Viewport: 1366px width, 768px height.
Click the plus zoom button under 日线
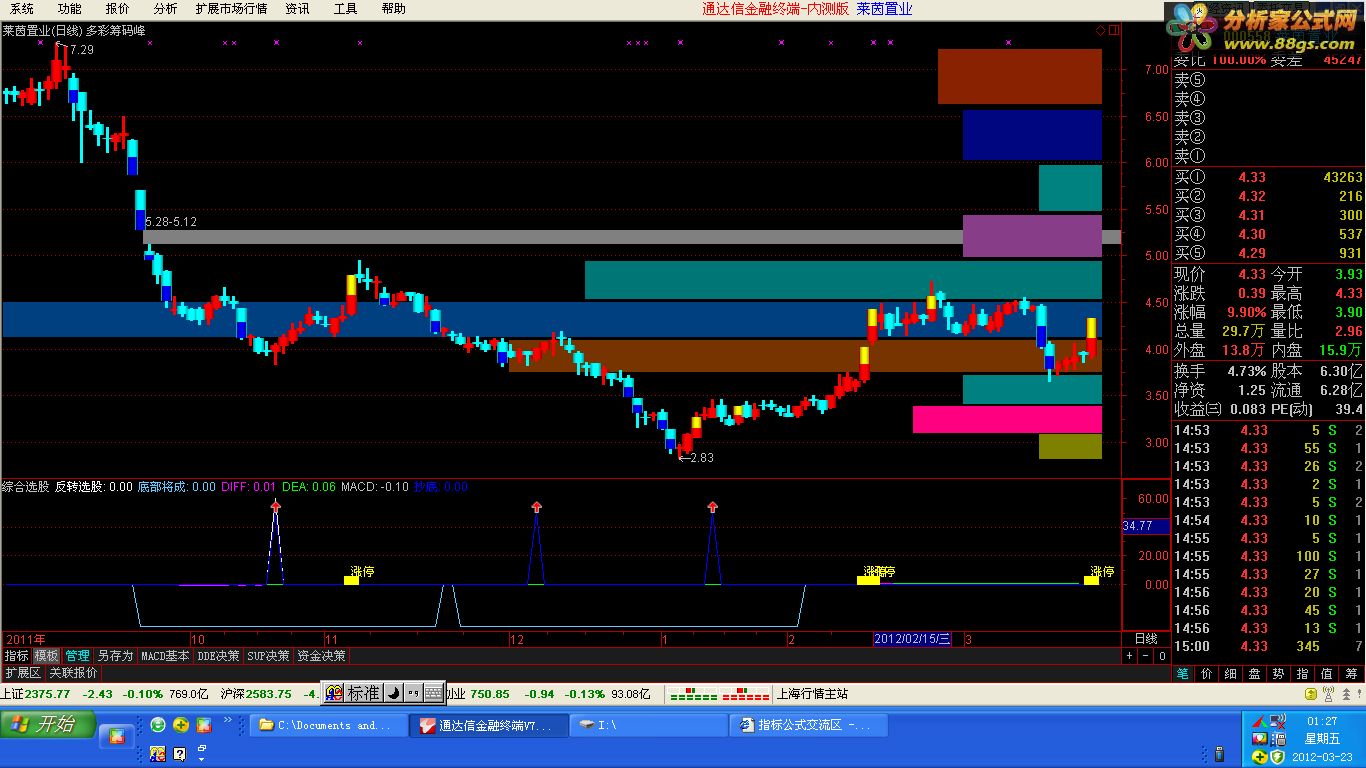[x=1130, y=656]
